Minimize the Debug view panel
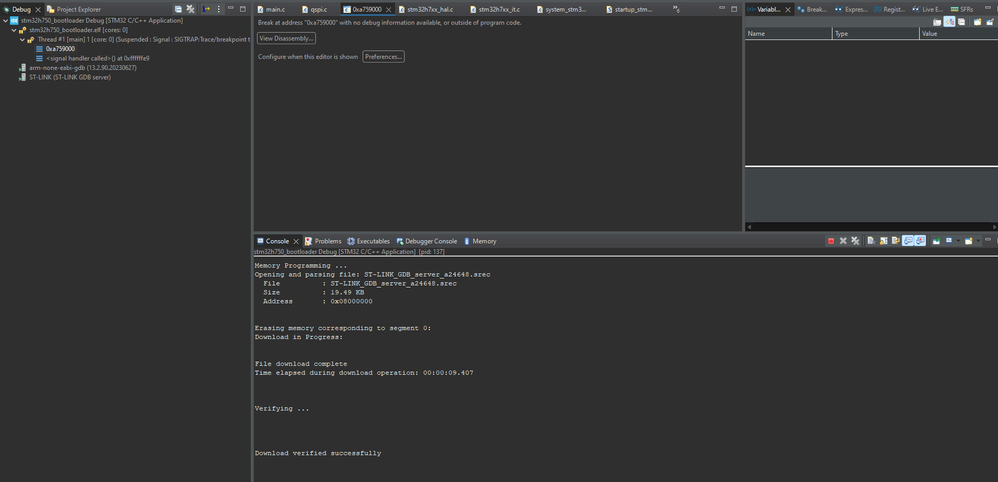Viewport: 998px width, 482px height. (231, 8)
